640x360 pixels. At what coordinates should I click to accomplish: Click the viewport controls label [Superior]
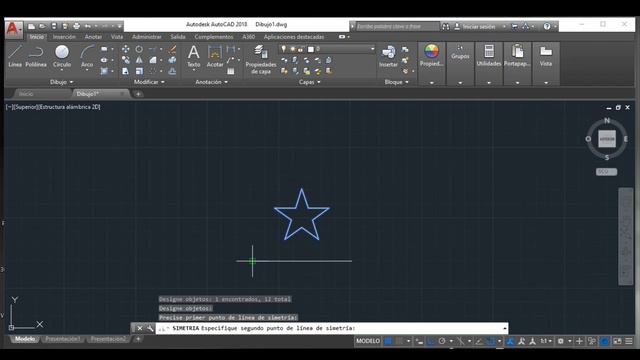[26, 107]
